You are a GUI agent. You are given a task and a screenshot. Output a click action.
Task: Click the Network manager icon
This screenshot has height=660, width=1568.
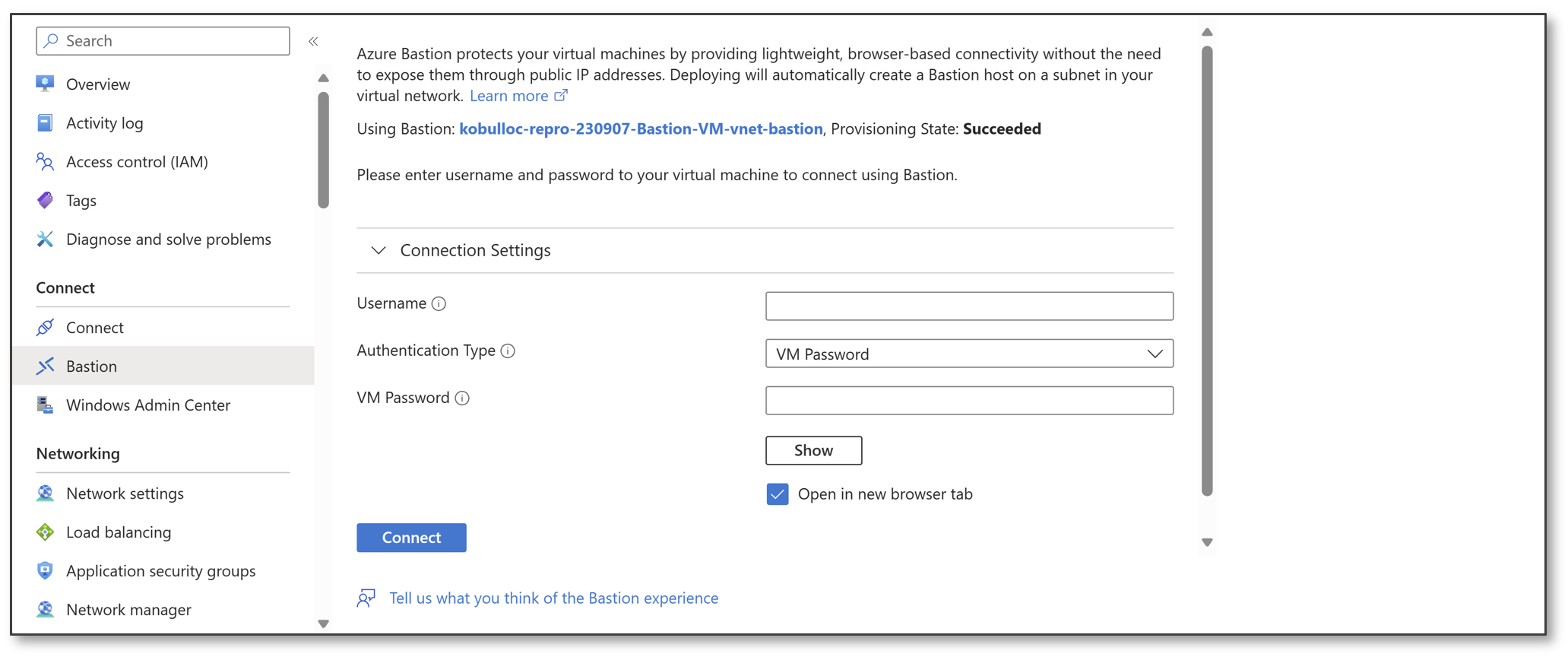coord(45,609)
